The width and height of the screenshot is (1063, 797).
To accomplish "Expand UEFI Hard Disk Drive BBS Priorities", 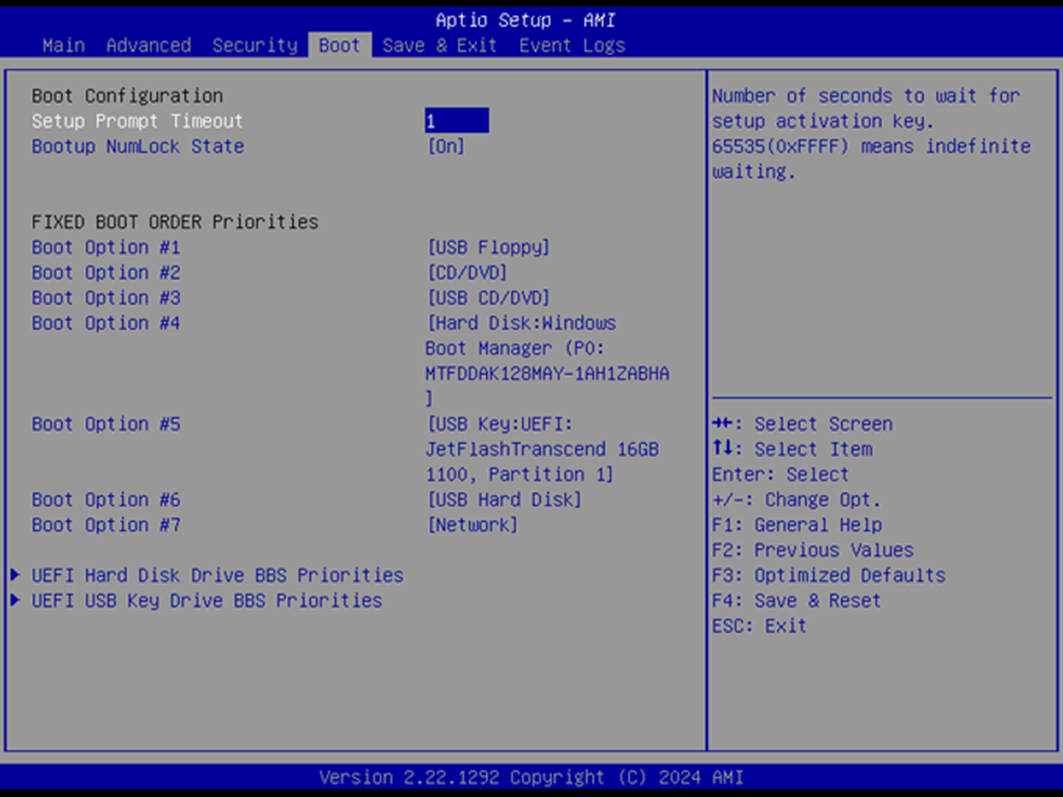I will (218, 575).
